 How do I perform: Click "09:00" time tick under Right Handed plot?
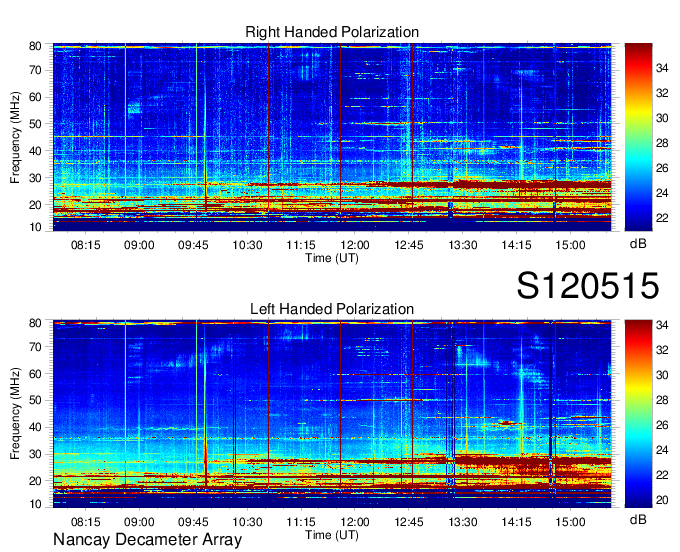click(x=139, y=245)
